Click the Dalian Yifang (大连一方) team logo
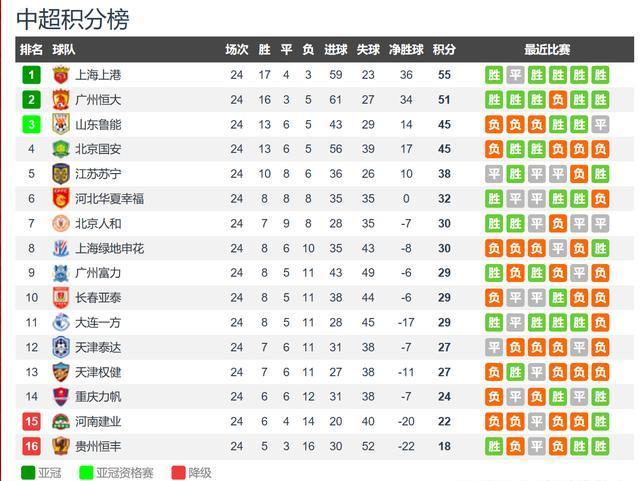This screenshot has width=640, height=481. coord(60,322)
